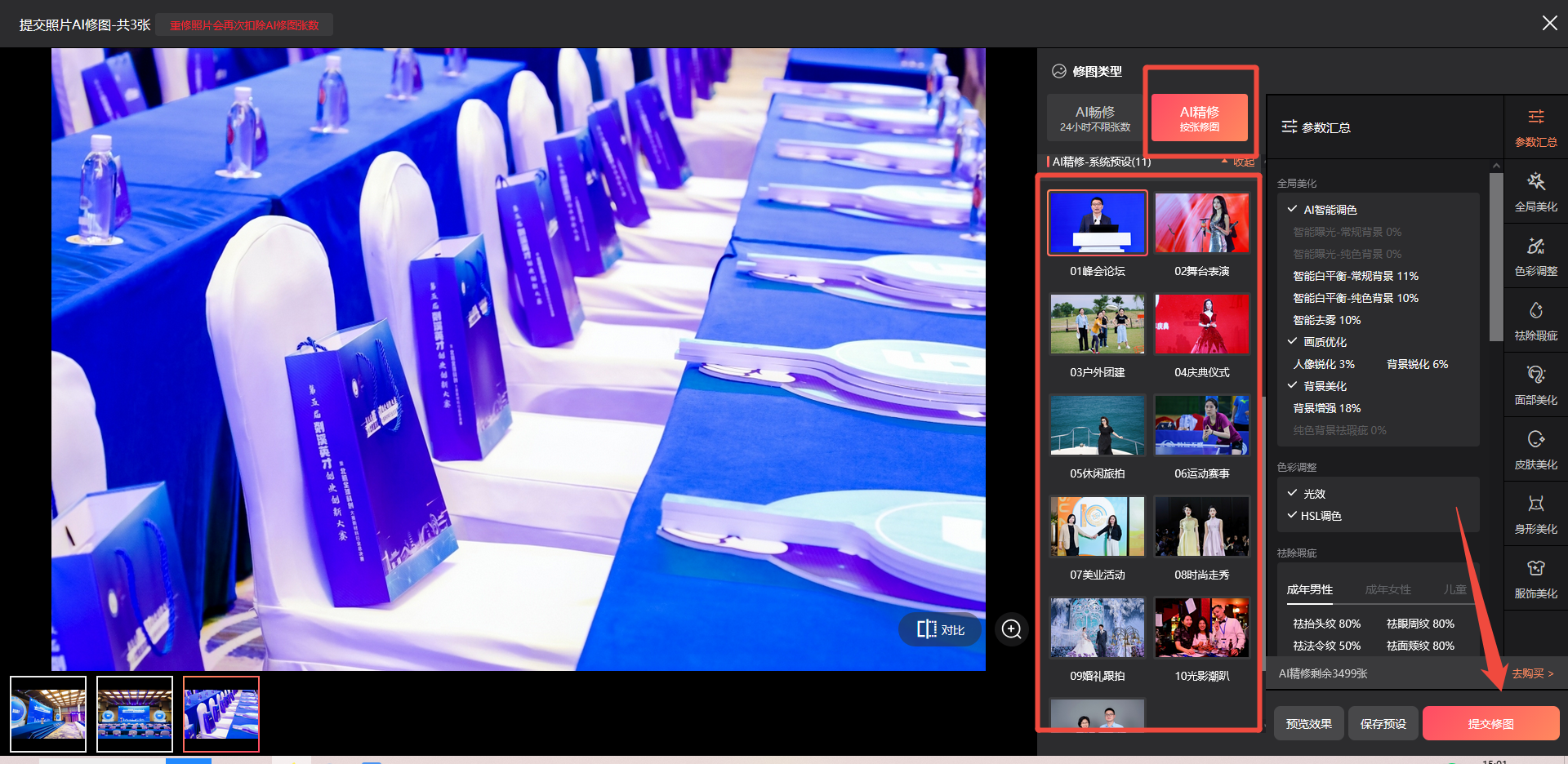Open the 身形美化 sidebar tool
Viewport: 1568px width, 764px height.
pos(1535,514)
